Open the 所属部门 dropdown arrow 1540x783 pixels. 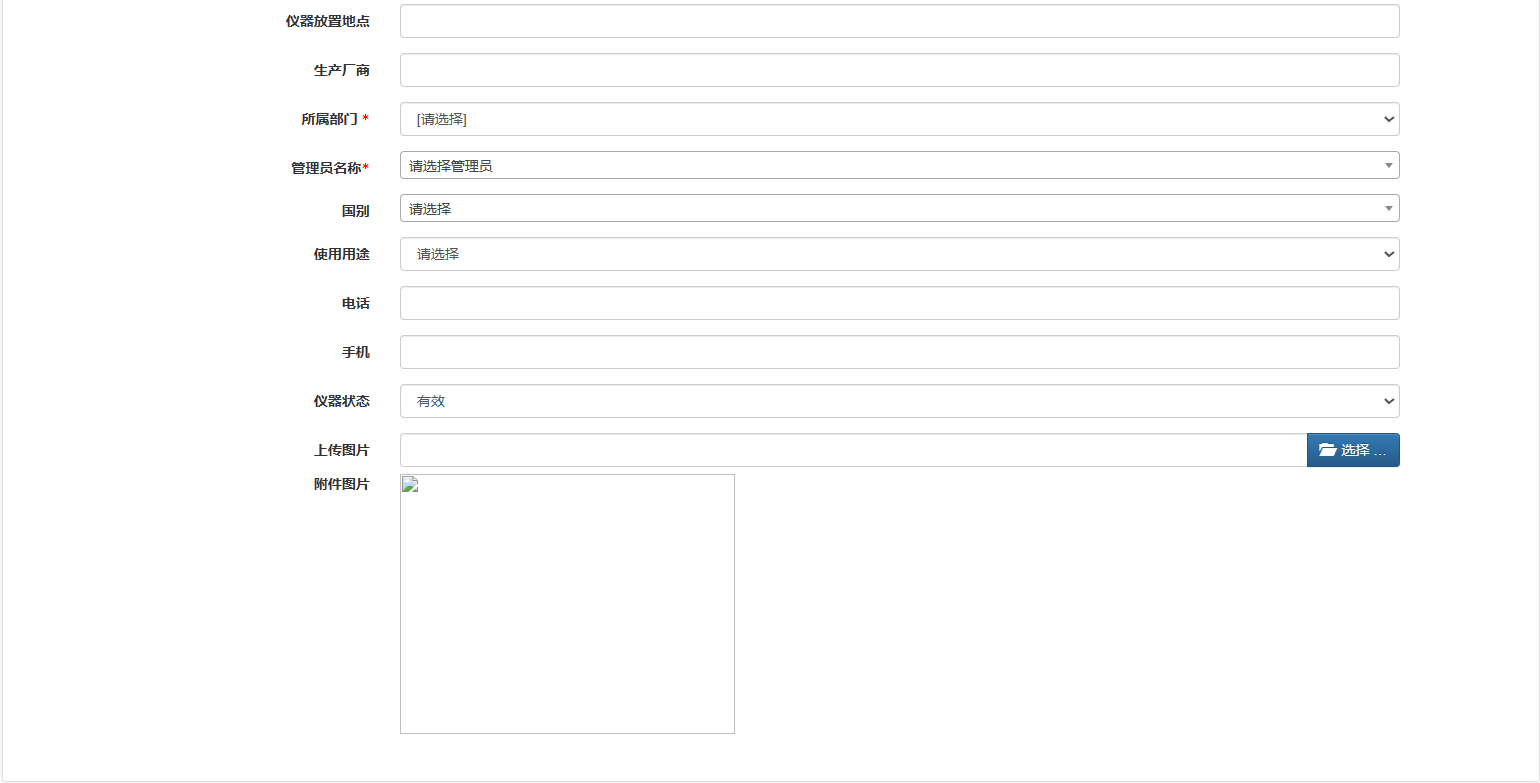pos(1388,119)
